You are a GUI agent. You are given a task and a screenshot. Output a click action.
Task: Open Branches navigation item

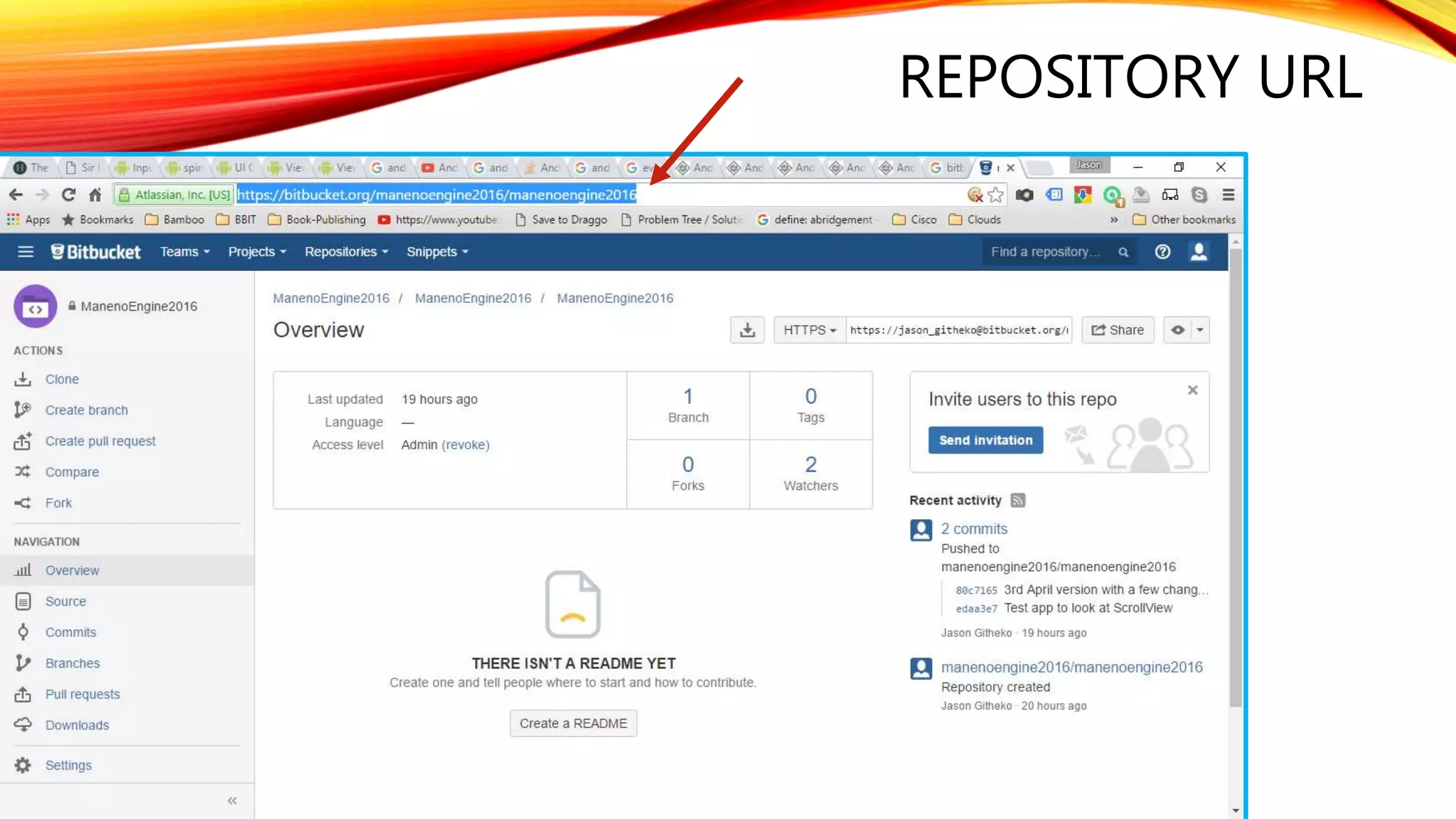tap(73, 663)
